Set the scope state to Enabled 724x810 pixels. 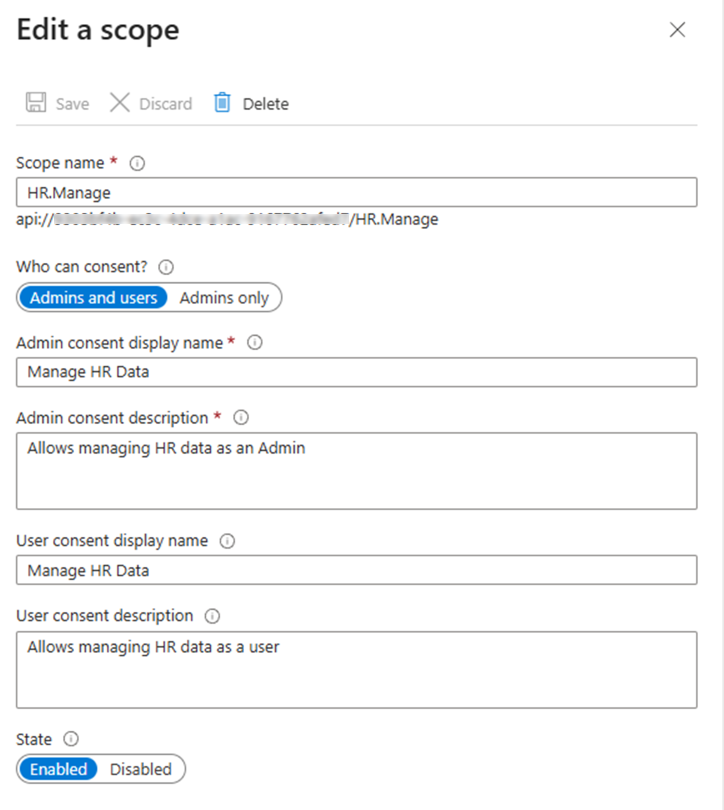coord(58,769)
